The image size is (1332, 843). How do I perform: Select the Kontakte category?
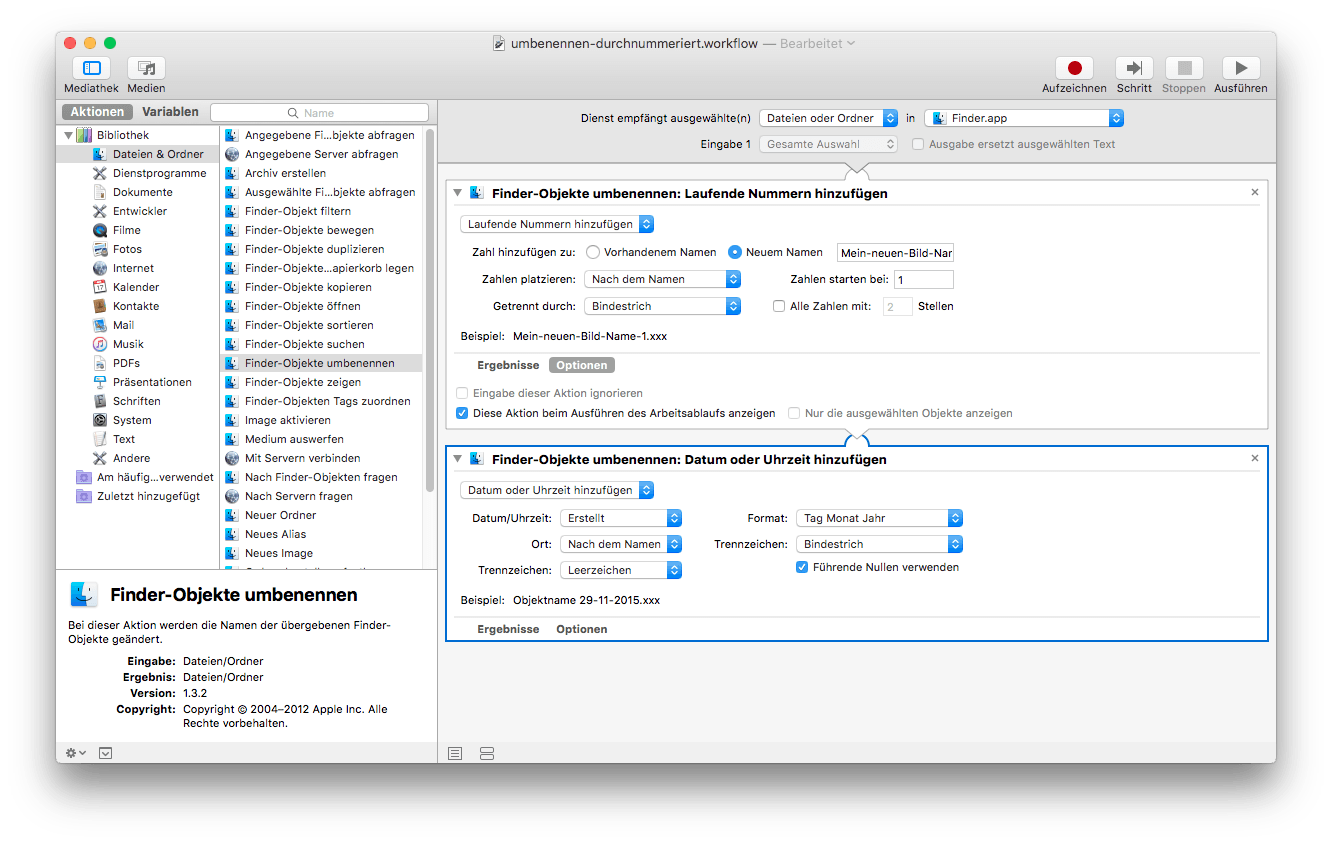(x=136, y=306)
